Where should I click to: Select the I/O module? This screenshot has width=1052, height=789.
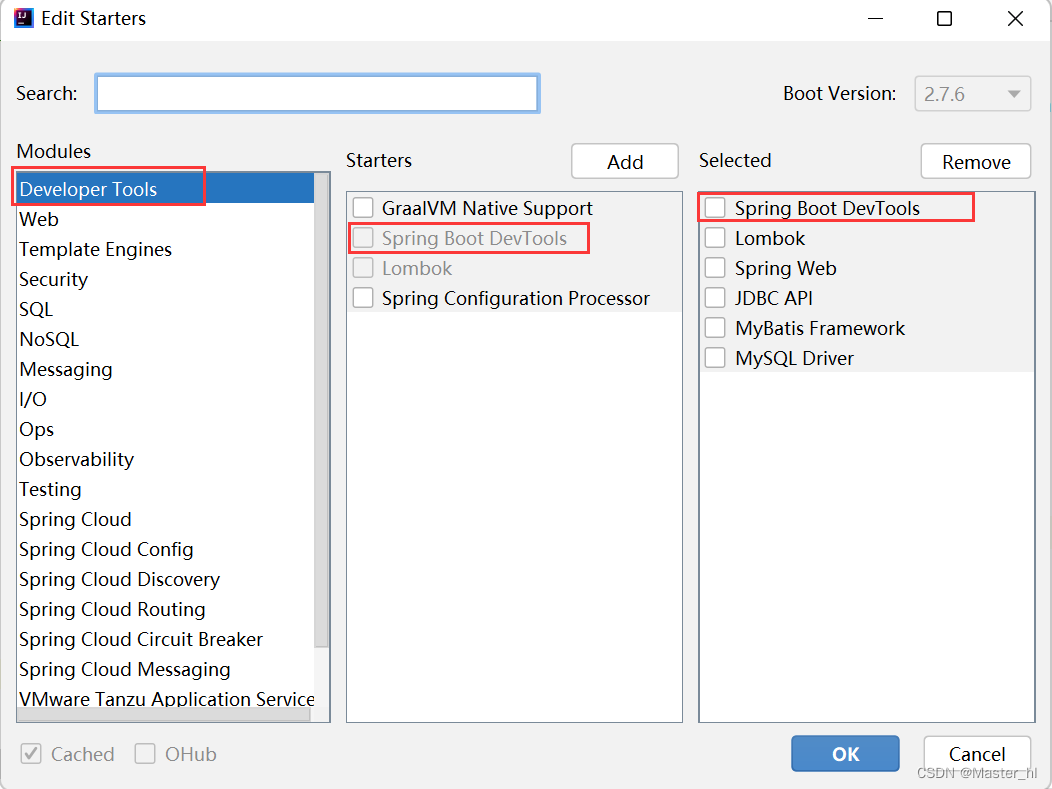[165, 399]
